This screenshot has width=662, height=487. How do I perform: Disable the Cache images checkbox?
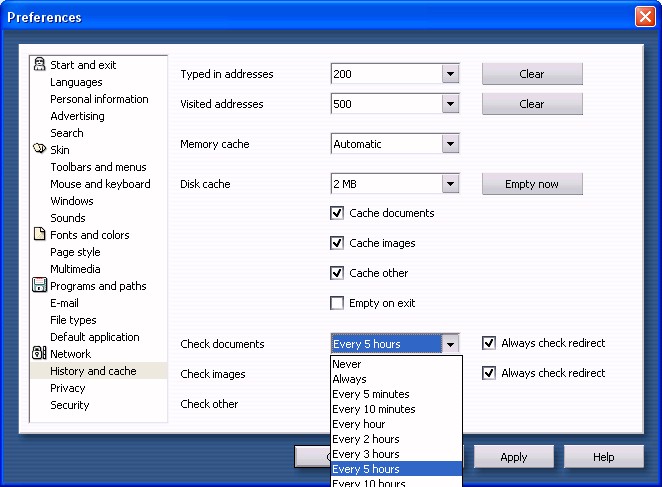337,243
